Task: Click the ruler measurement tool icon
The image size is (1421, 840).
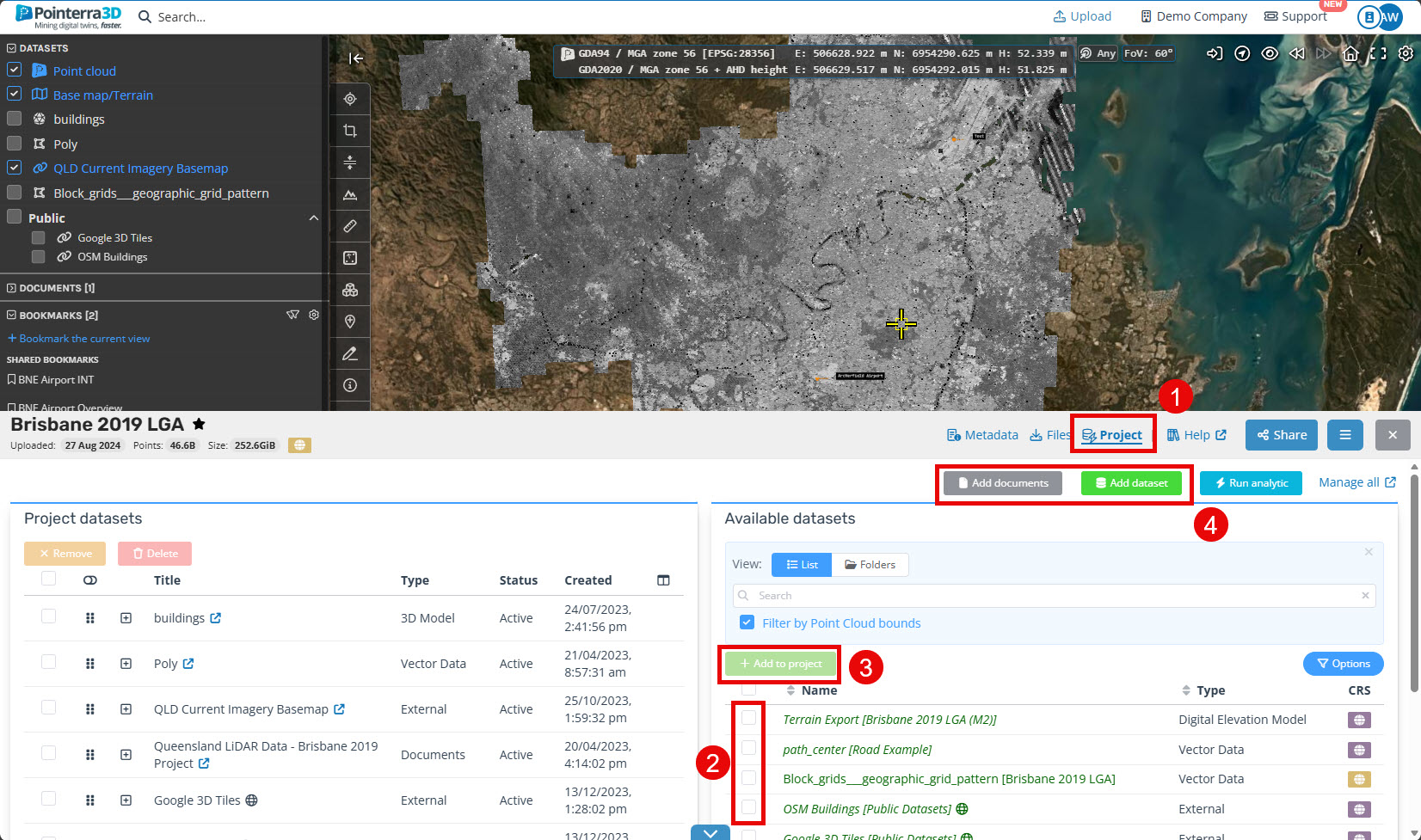Action: tap(350, 226)
